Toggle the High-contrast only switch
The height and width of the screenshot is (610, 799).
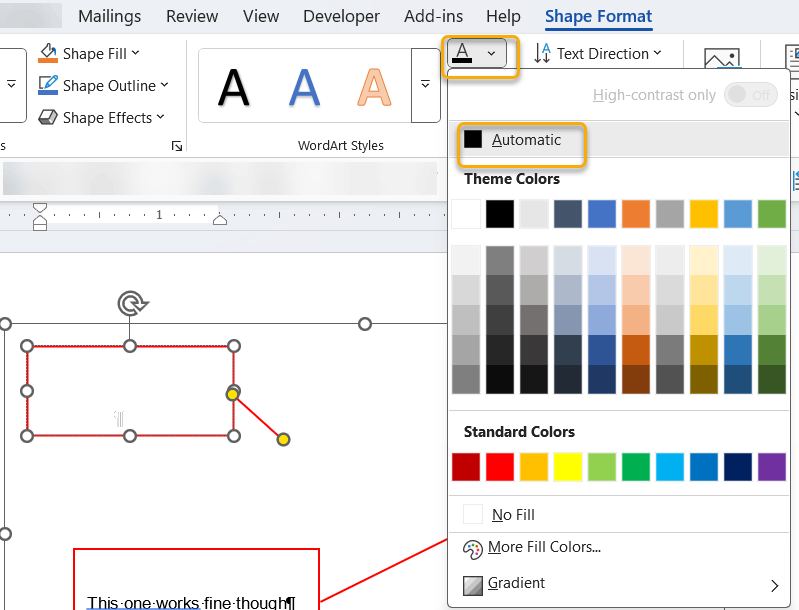(751, 95)
